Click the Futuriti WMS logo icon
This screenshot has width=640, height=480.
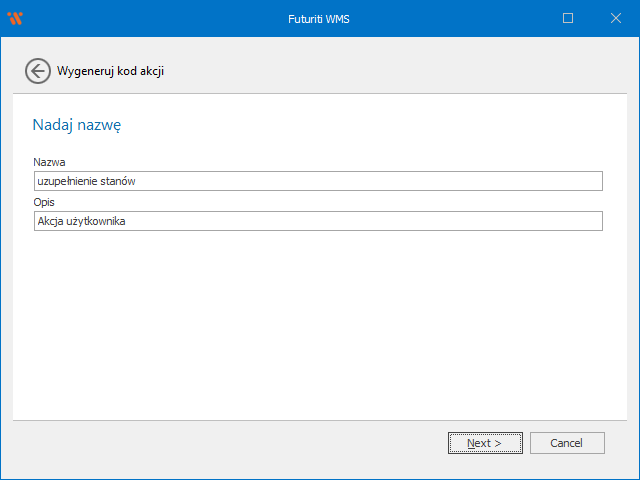[15, 18]
